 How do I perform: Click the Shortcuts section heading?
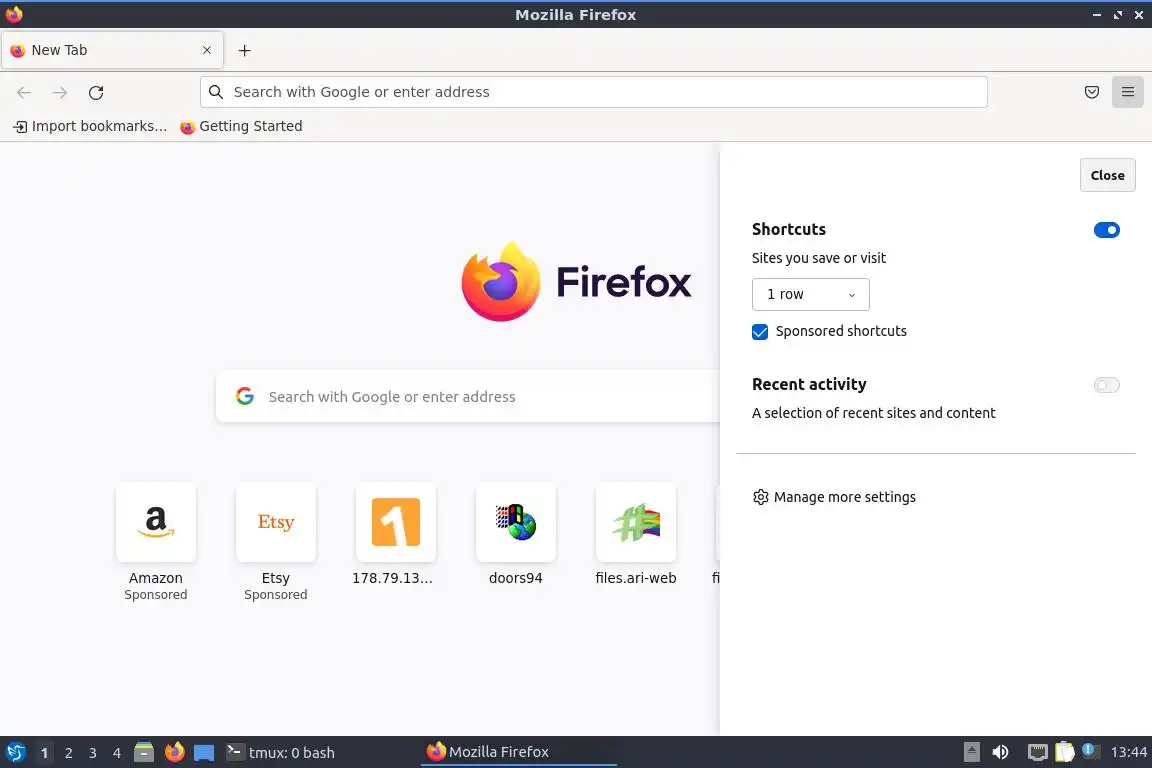click(x=788, y=229)
